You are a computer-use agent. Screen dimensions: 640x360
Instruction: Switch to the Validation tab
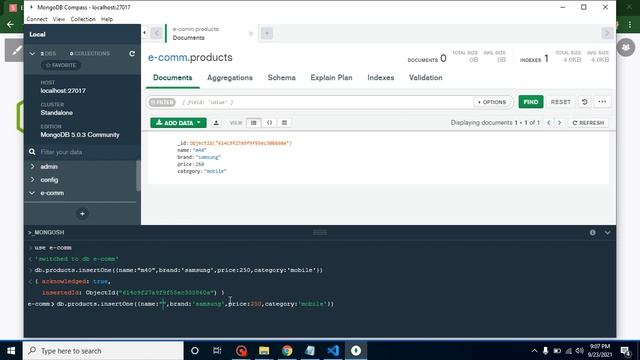426,78
